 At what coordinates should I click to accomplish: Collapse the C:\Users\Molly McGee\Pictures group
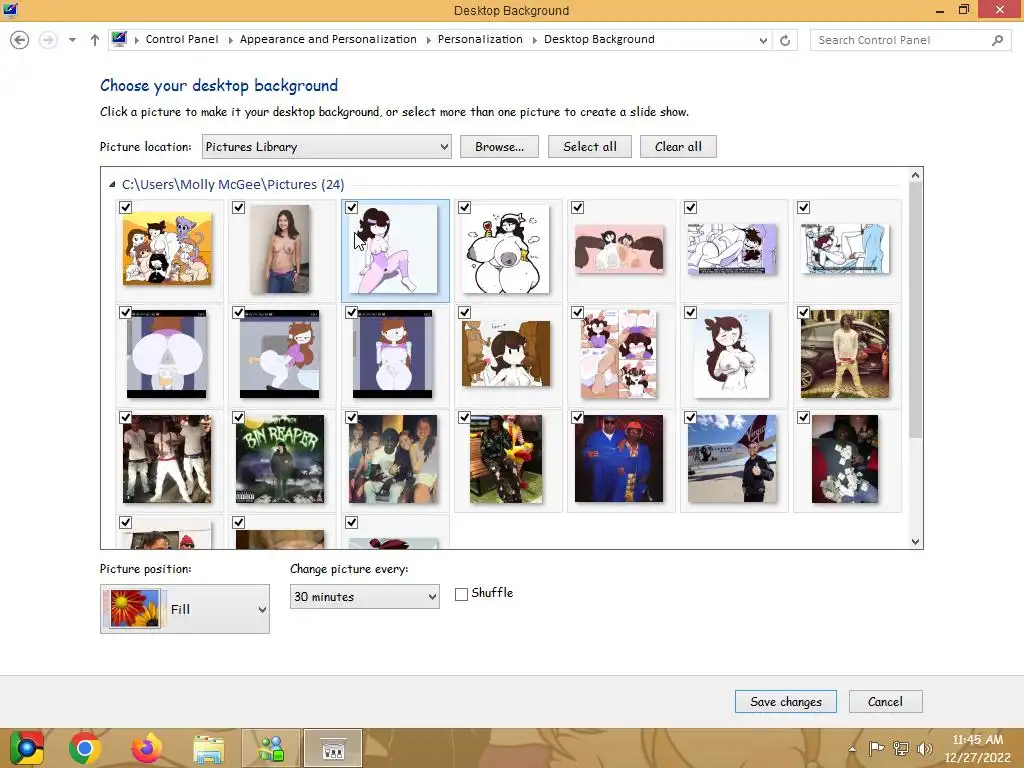click(x=112, y=185)
